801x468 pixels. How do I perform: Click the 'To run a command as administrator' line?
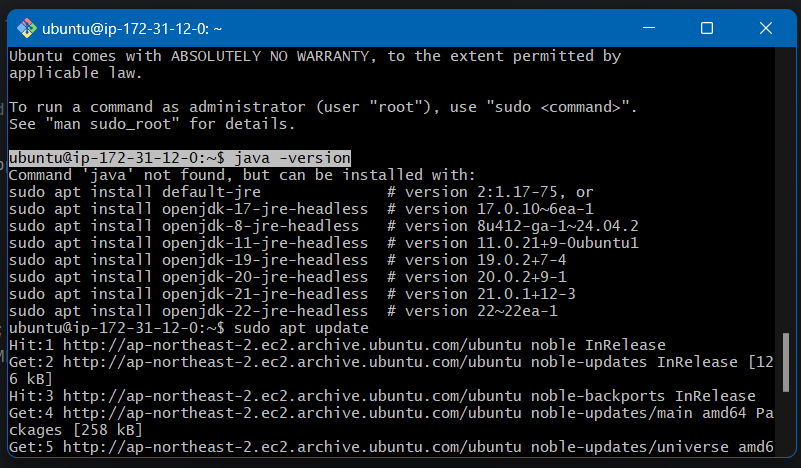(x=323, y=107)
